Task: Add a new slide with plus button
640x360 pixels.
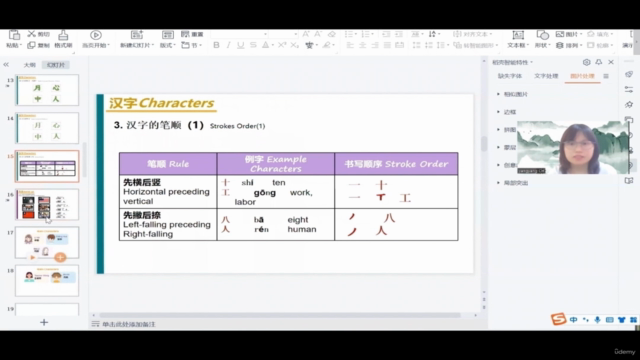Action: tap(44, 322)
